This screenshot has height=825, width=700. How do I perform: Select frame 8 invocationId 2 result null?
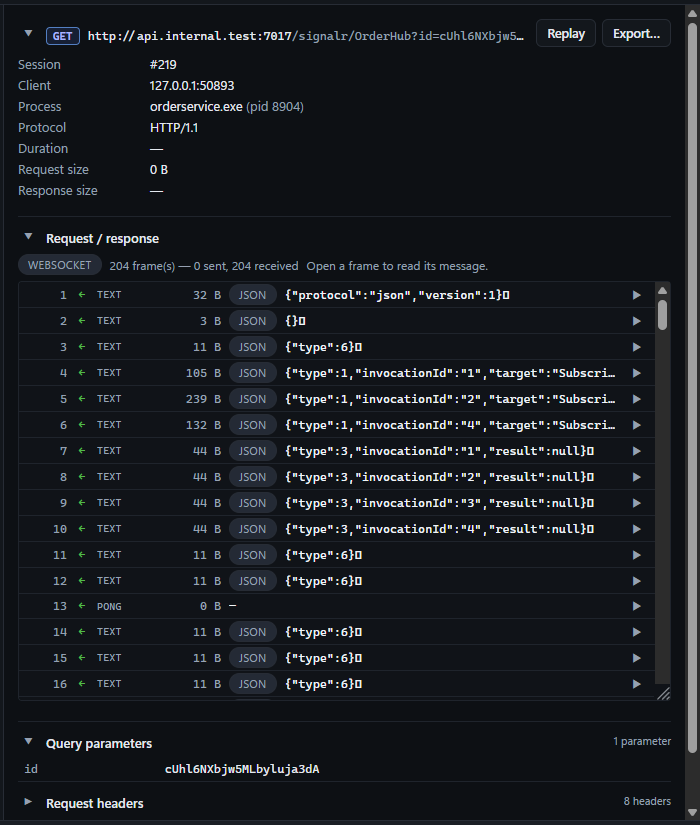click(439, 477)
